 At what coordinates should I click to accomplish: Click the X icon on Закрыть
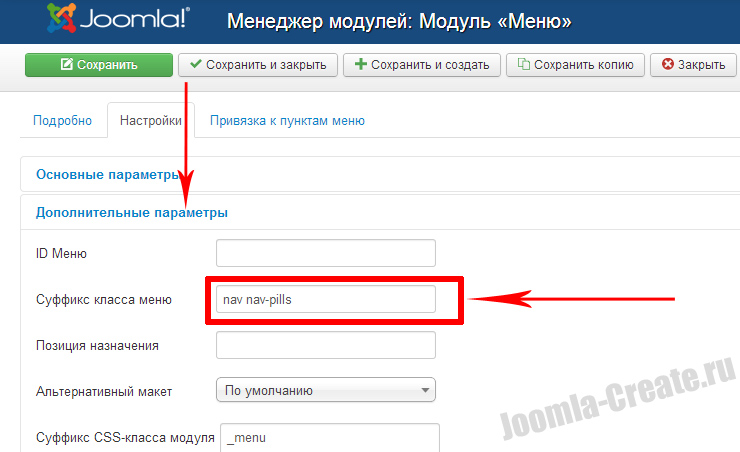666,65
